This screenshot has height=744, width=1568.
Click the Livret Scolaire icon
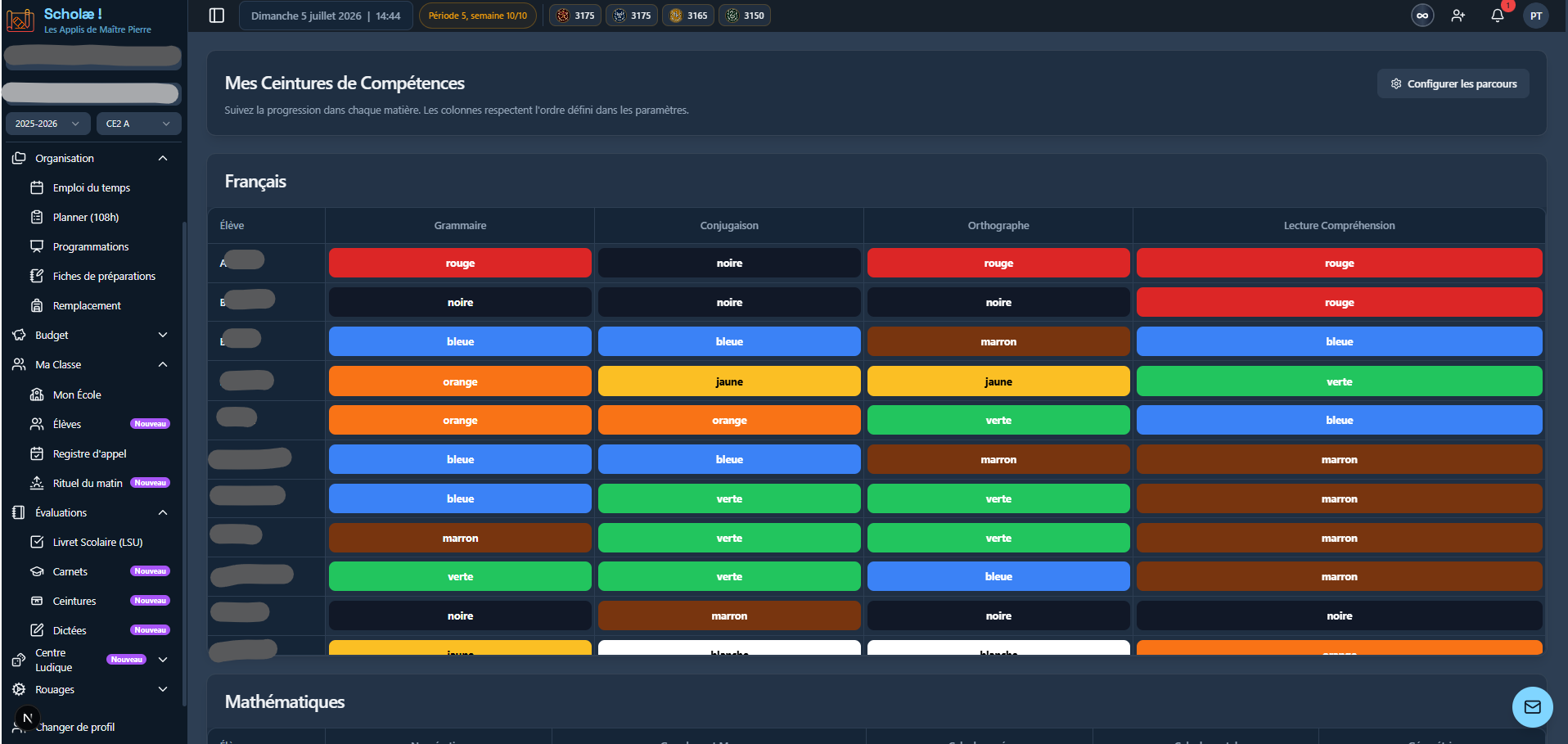point(37,542)
